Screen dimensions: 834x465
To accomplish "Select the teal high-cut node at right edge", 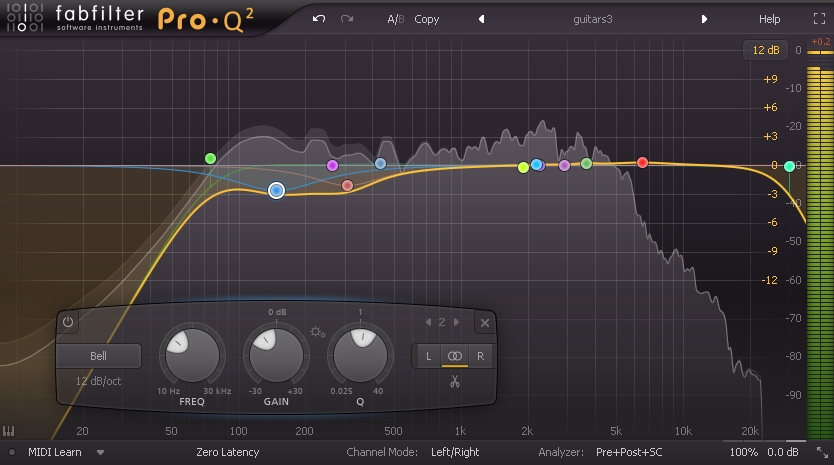I will (x=790, y=167).
